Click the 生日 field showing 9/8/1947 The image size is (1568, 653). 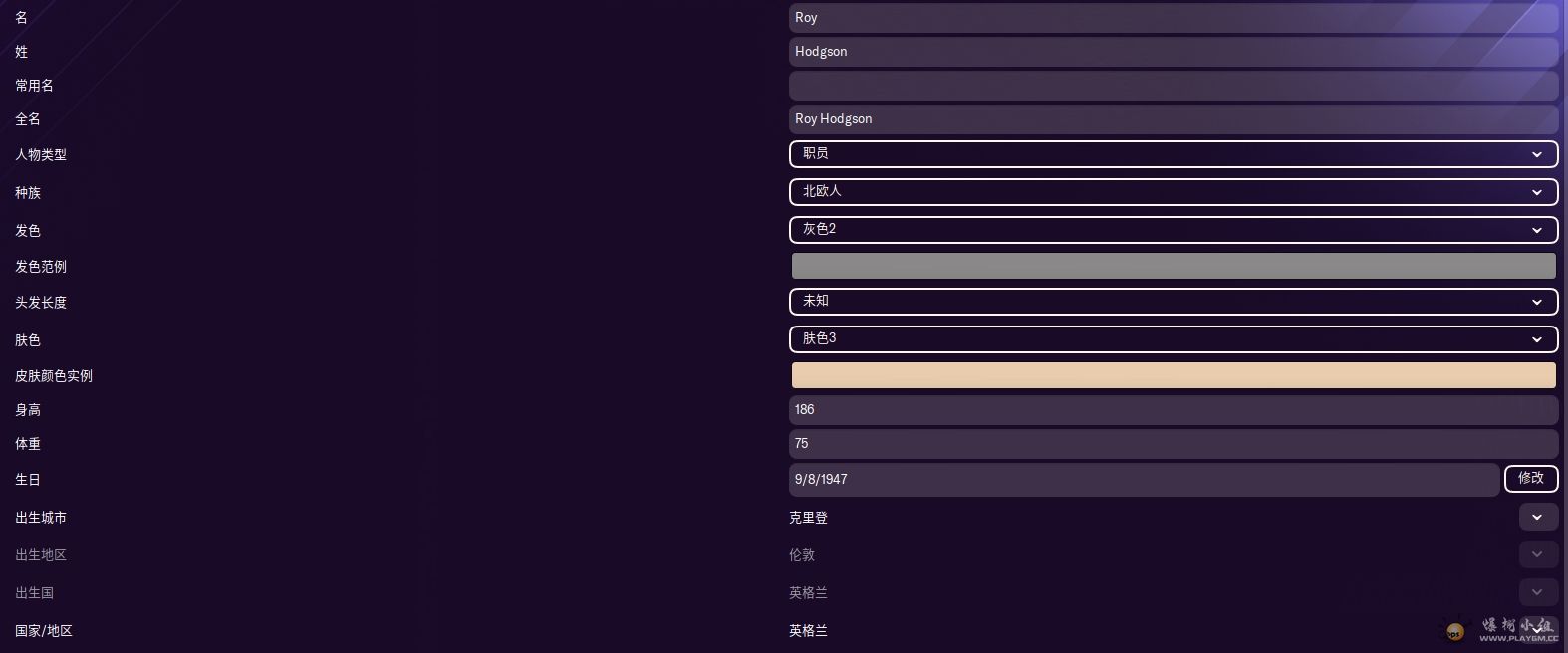[x=1144, y=480]
